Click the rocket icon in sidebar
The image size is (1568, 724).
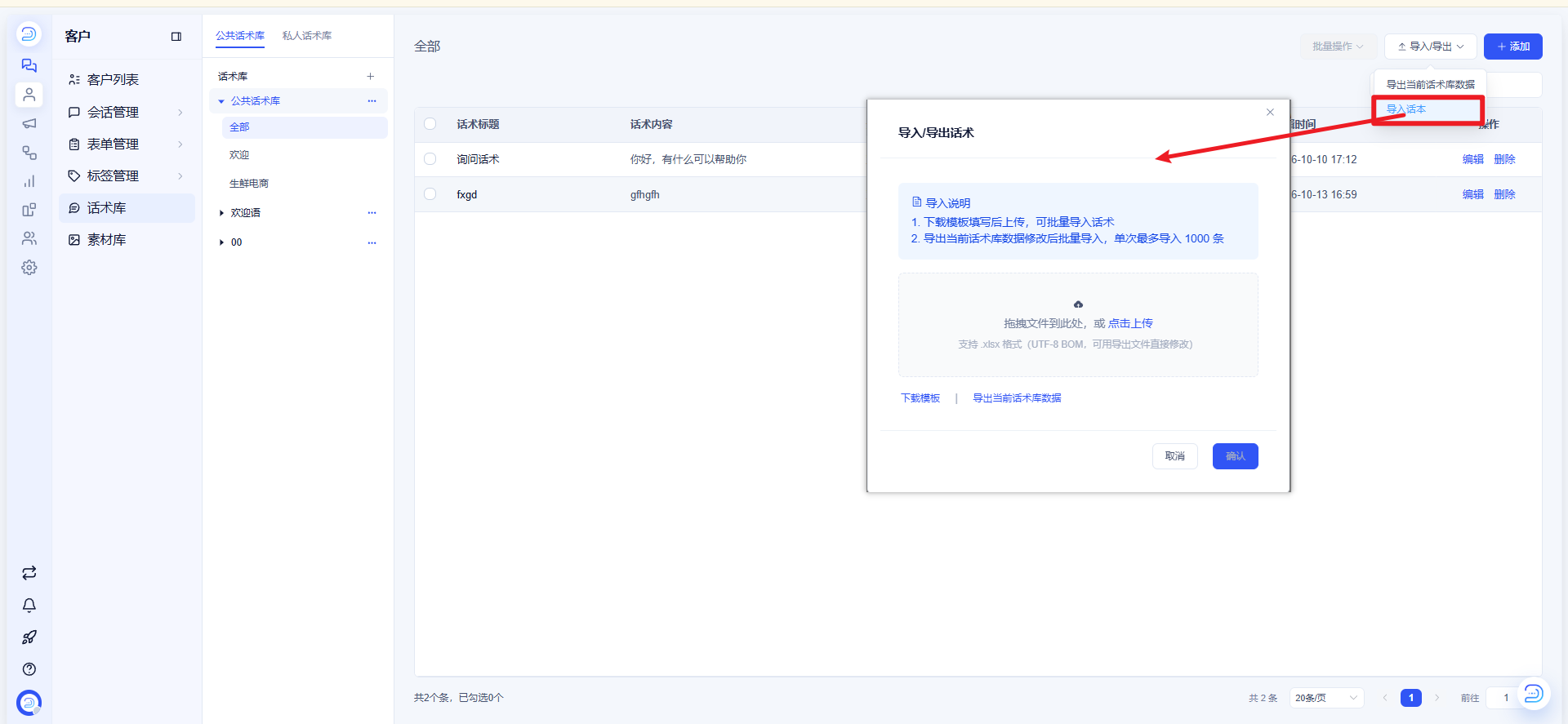point(29,637)
